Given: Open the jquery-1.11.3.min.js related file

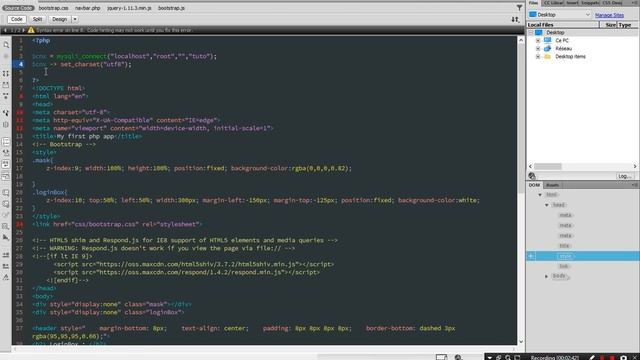Looking at the screenshot, I should (129, 8).
